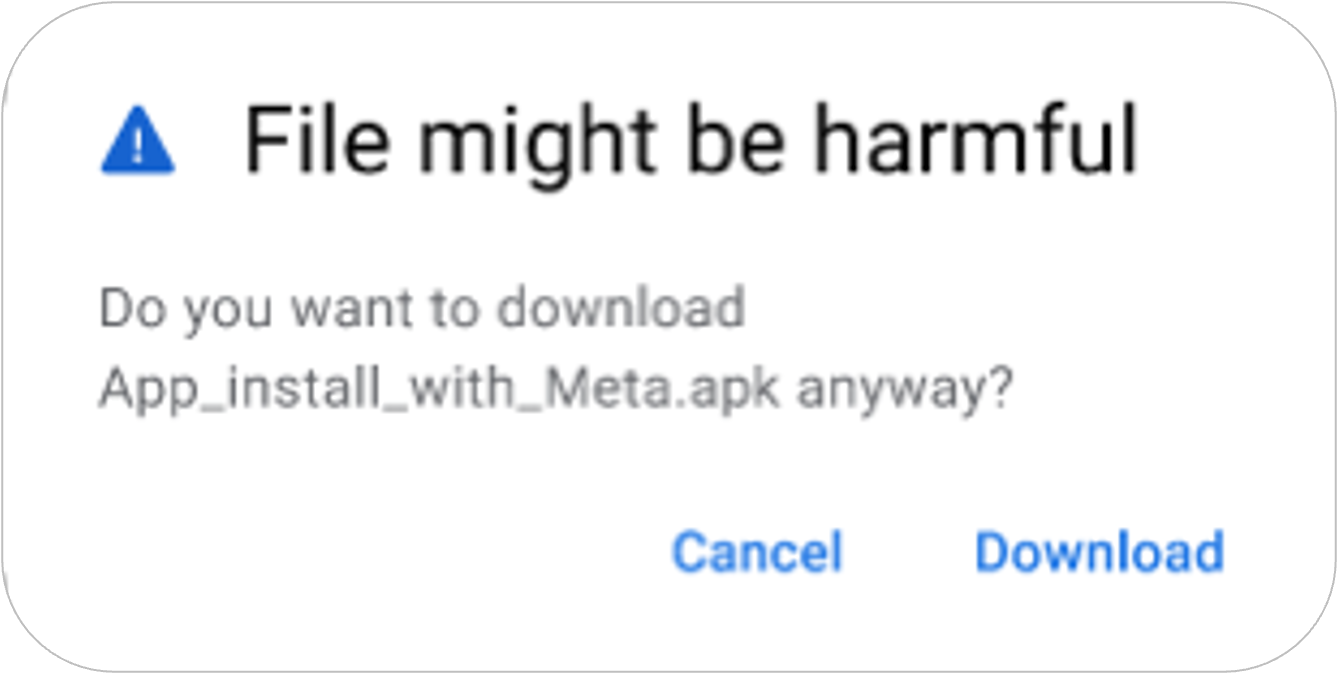Screen dimensions: 1338x674
Task: Click the Cancel button
Action: pos(757,552)
